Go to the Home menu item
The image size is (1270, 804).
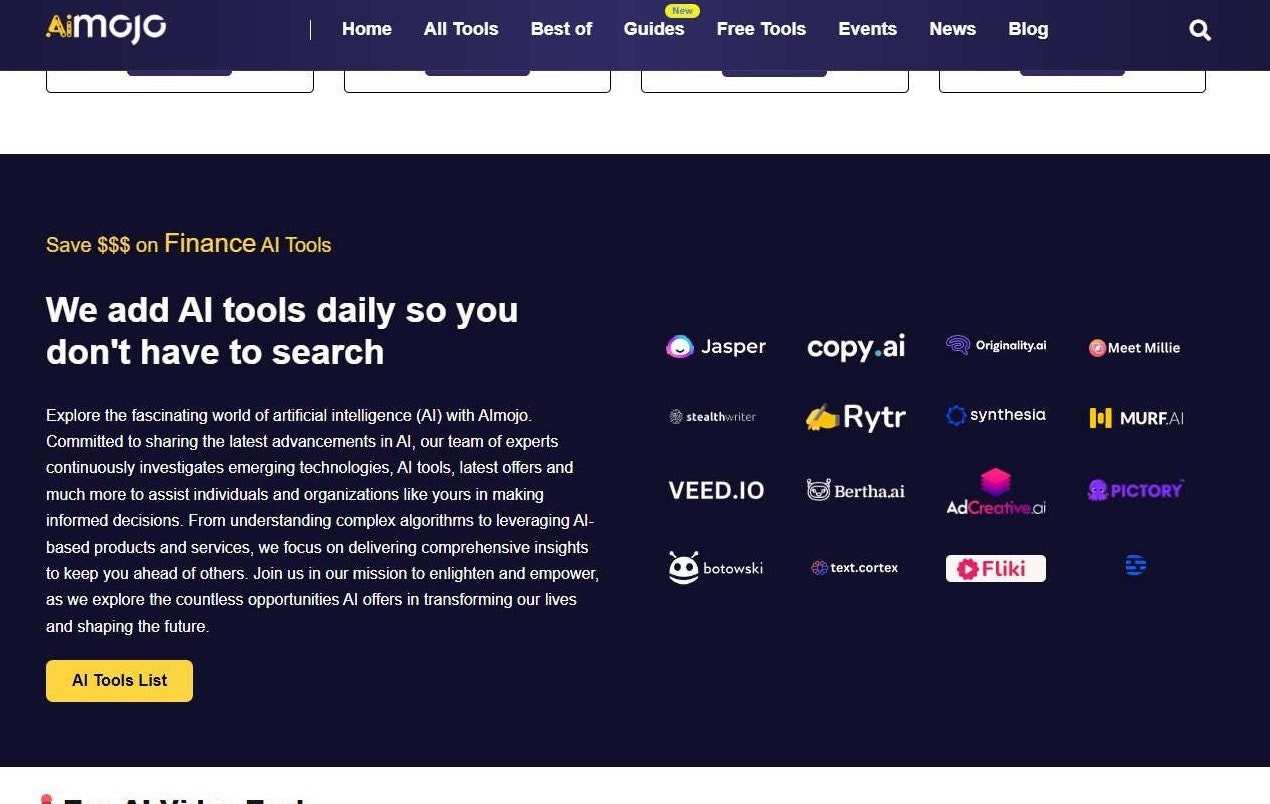pyautogui.click(x=367, y=29)
